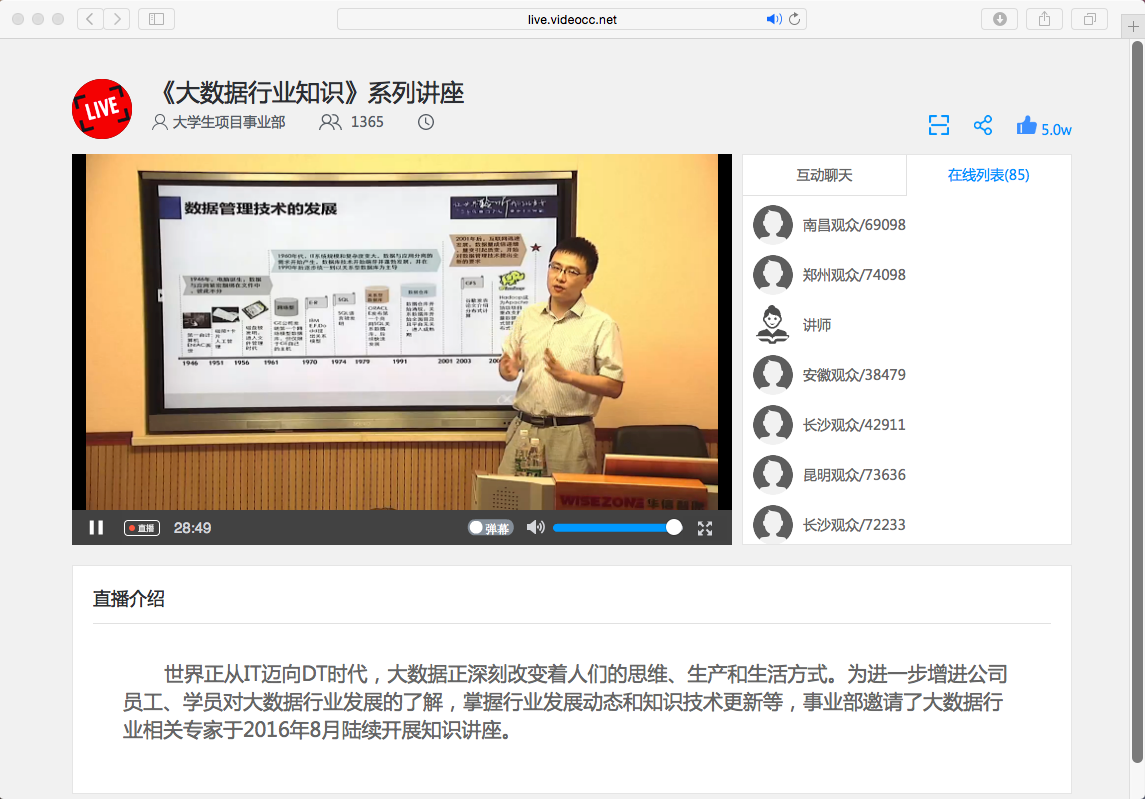Click the Safari address bar
The width and height of the screenshot is (1145, 799).
(x=572, y=19)
